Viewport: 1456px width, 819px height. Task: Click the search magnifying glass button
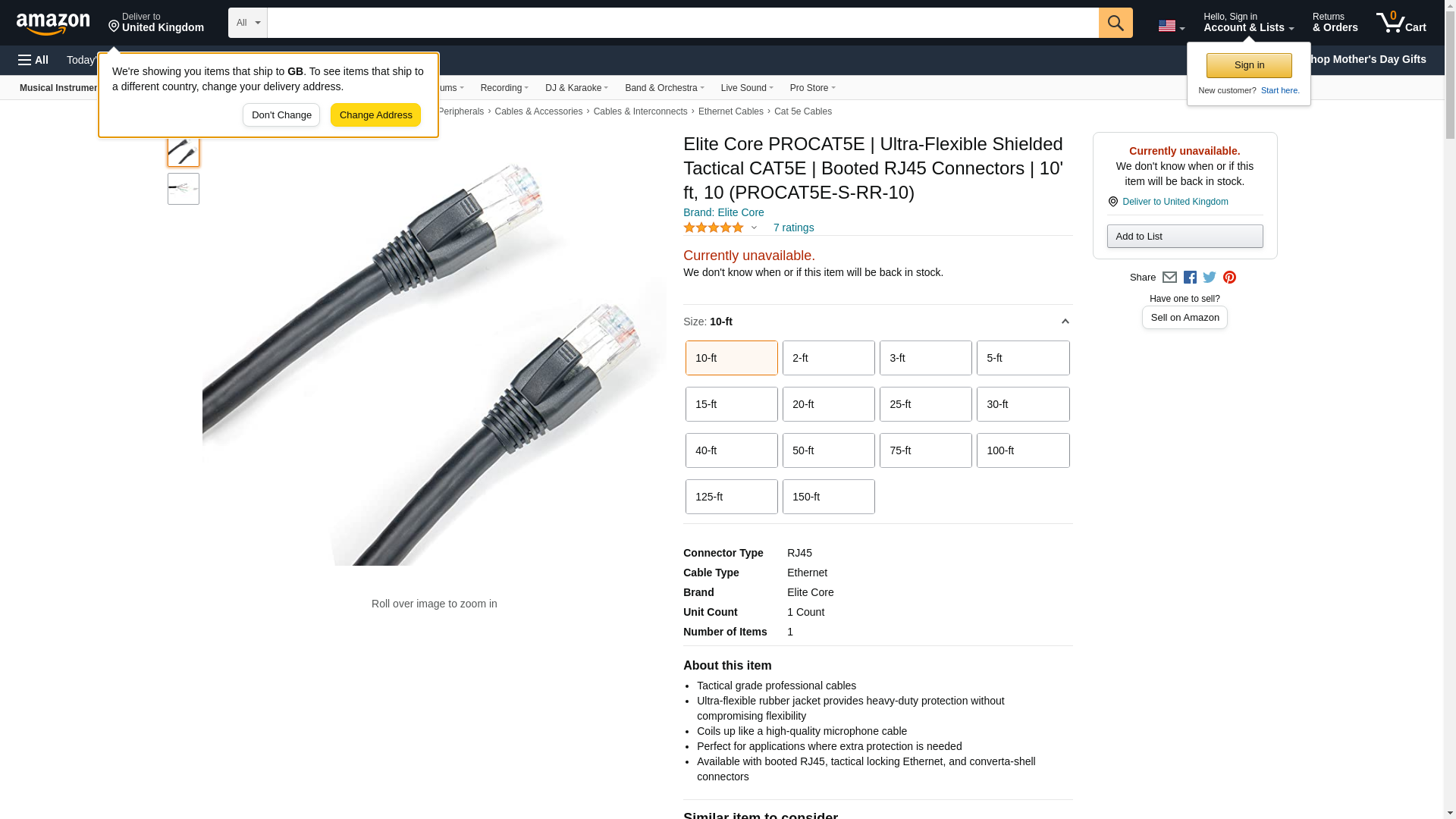pos(1115,23)
